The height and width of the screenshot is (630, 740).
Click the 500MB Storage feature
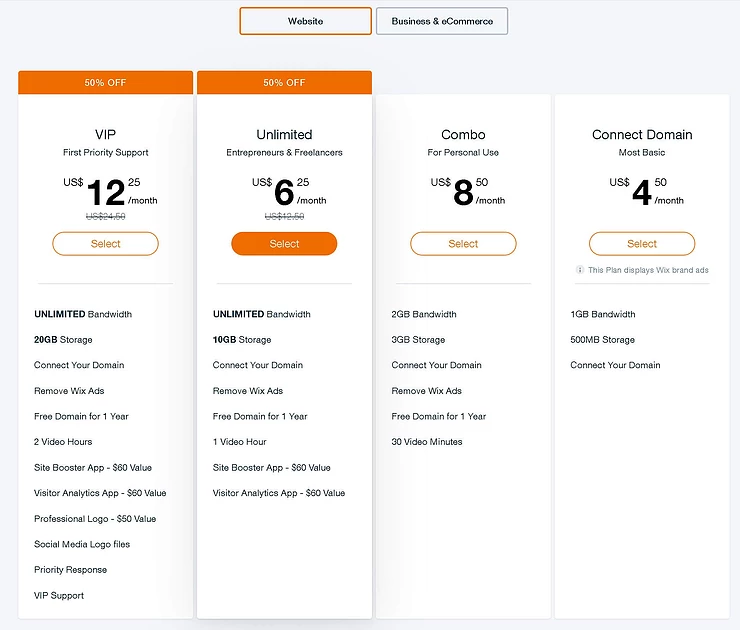[x=602, y=340]
